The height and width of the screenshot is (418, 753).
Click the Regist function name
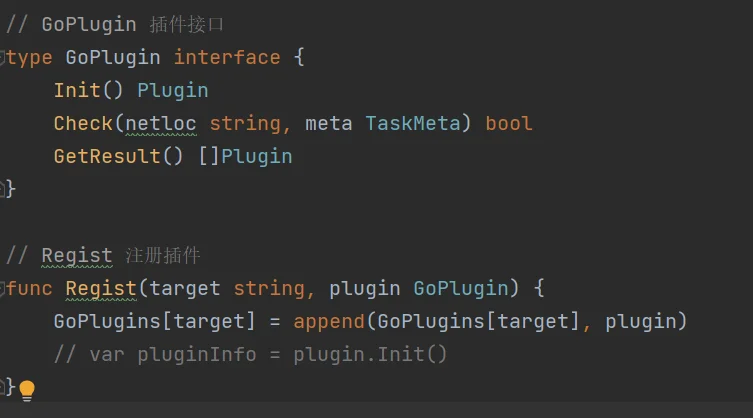(x=101, y=289)
